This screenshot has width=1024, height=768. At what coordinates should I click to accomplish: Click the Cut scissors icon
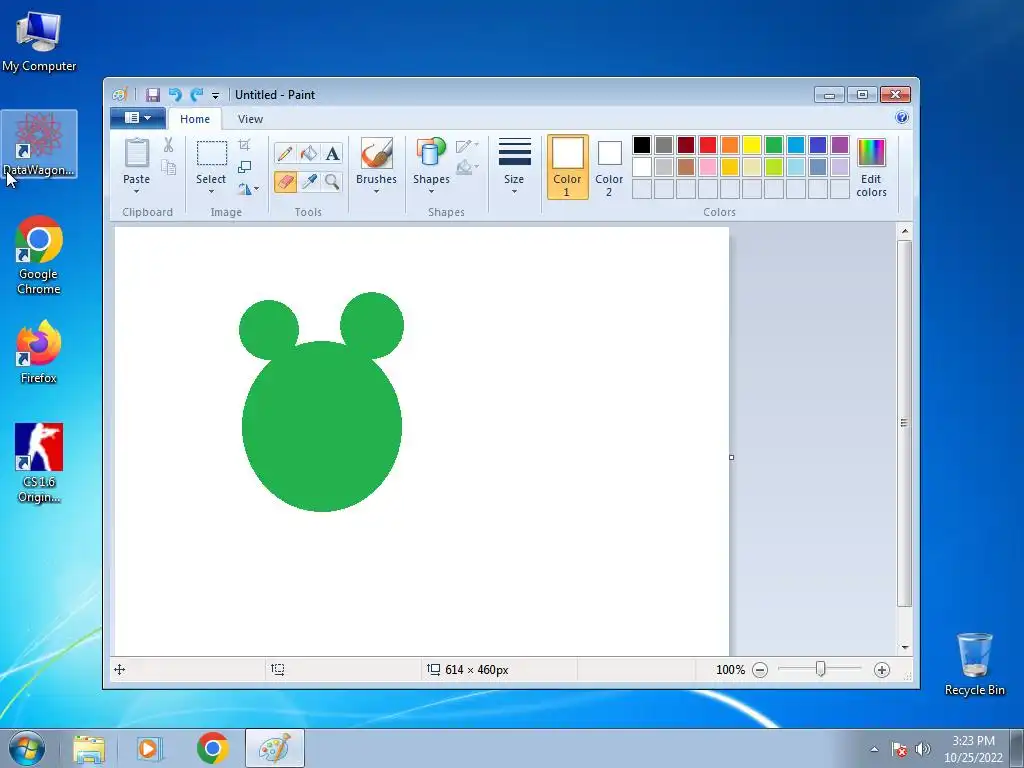tap(168, 145)
